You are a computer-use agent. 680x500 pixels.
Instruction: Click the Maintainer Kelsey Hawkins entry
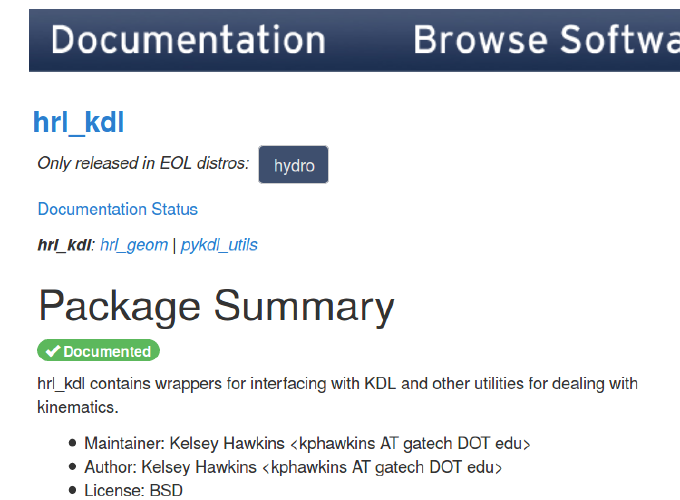[x=307, y=443]
